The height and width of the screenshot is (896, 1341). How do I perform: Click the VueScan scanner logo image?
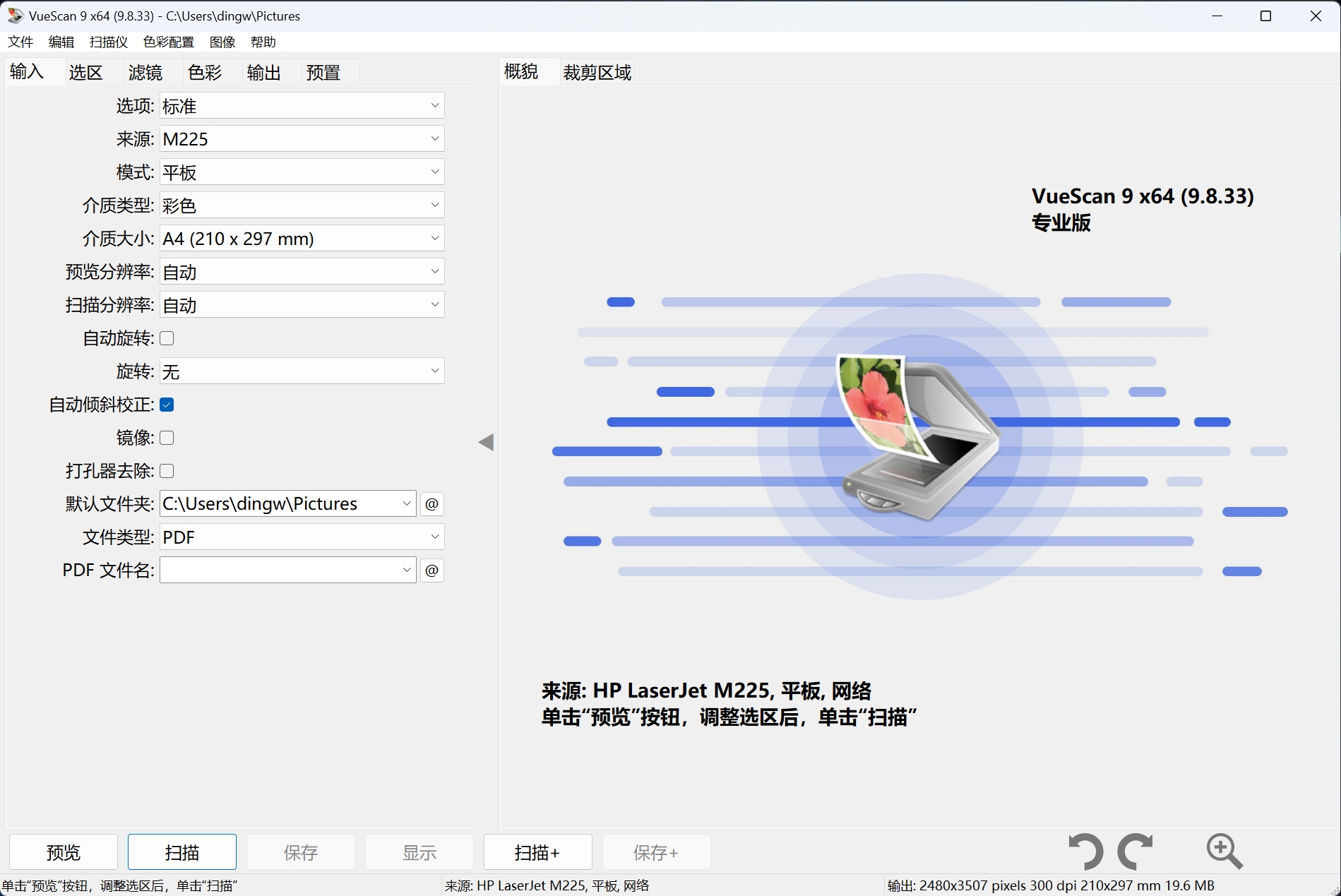(918, 436)
